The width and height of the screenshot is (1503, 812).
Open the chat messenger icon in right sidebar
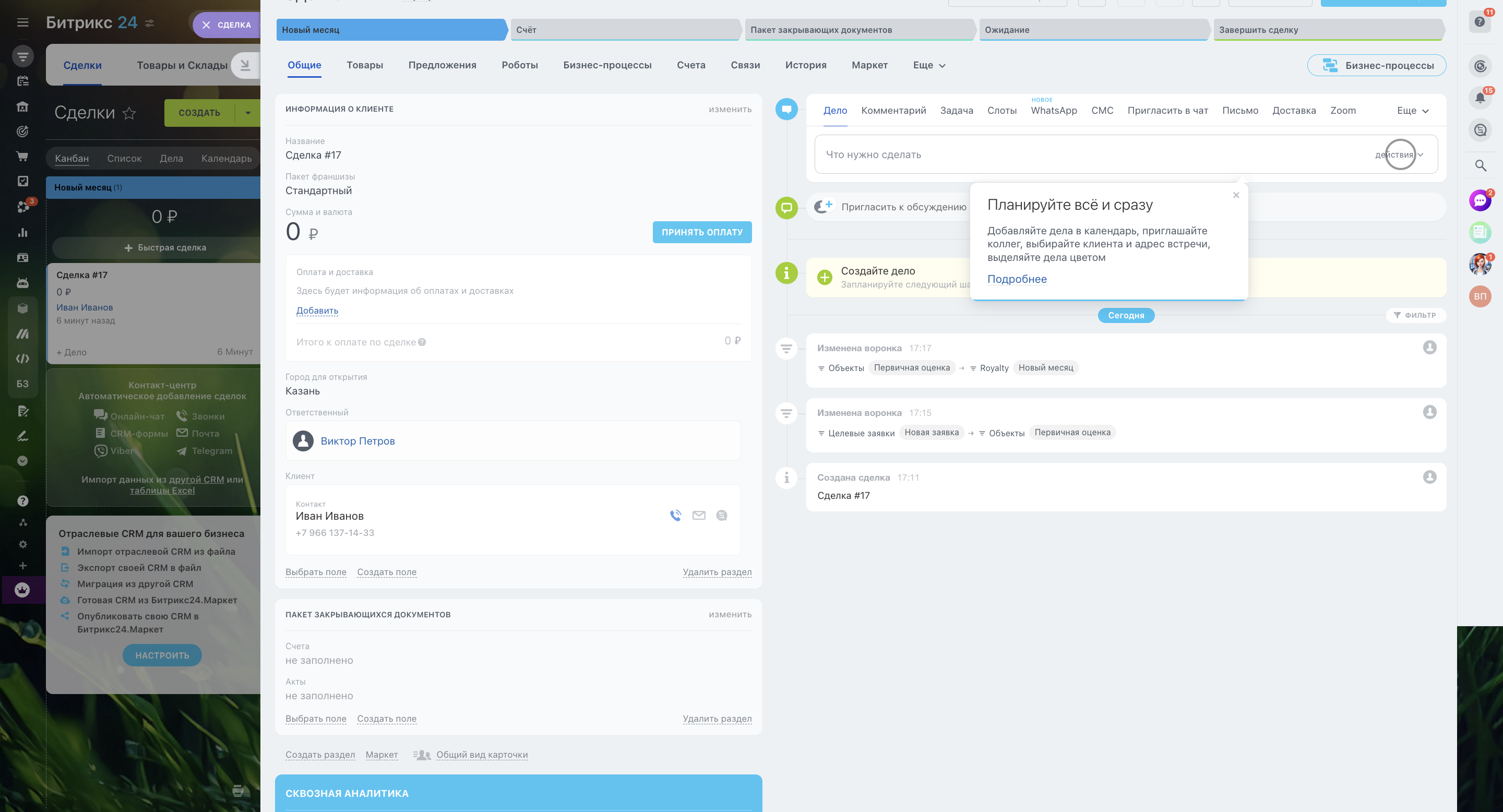pos(1480,201)
